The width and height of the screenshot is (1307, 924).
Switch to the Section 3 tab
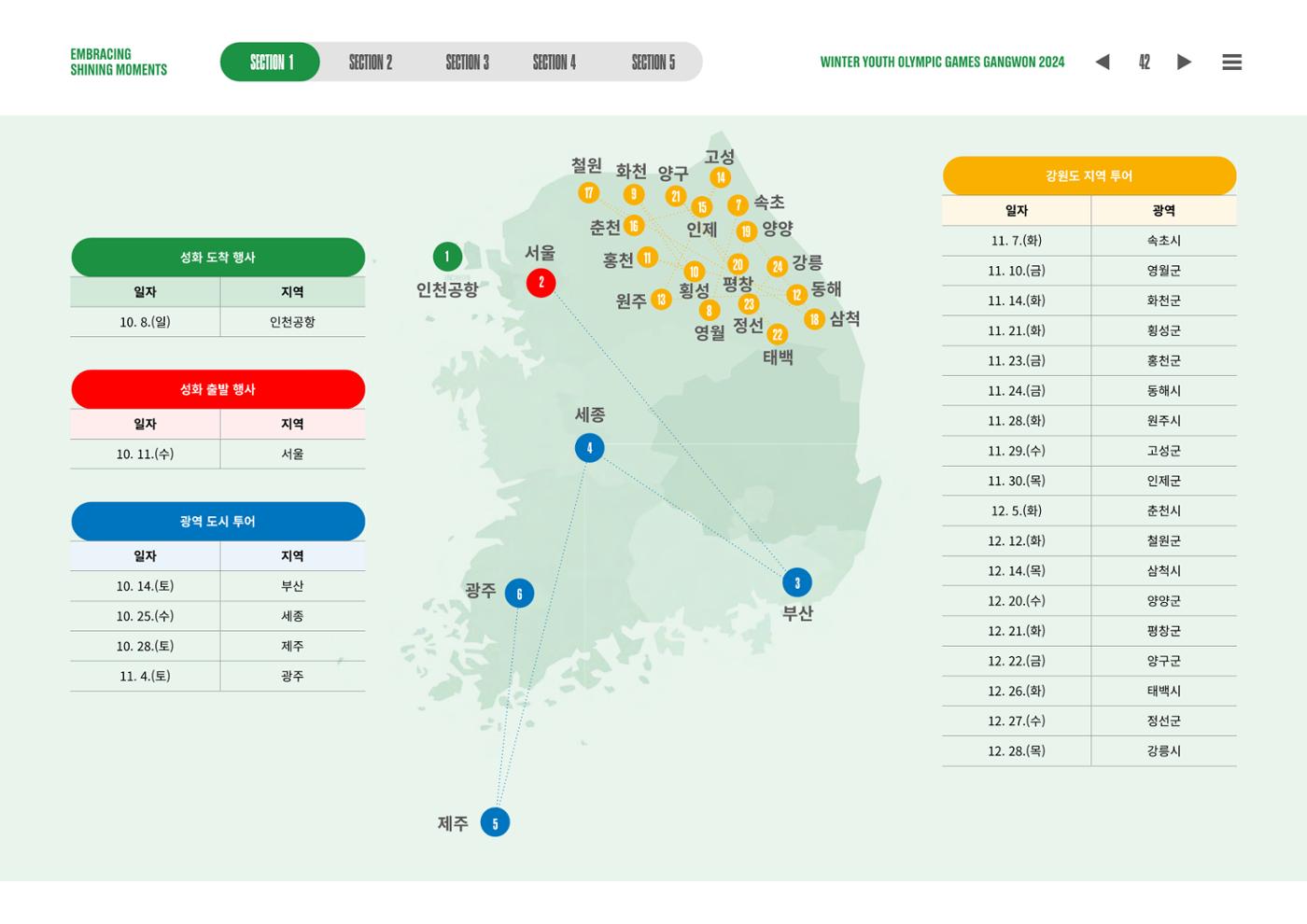click(467, 62)
